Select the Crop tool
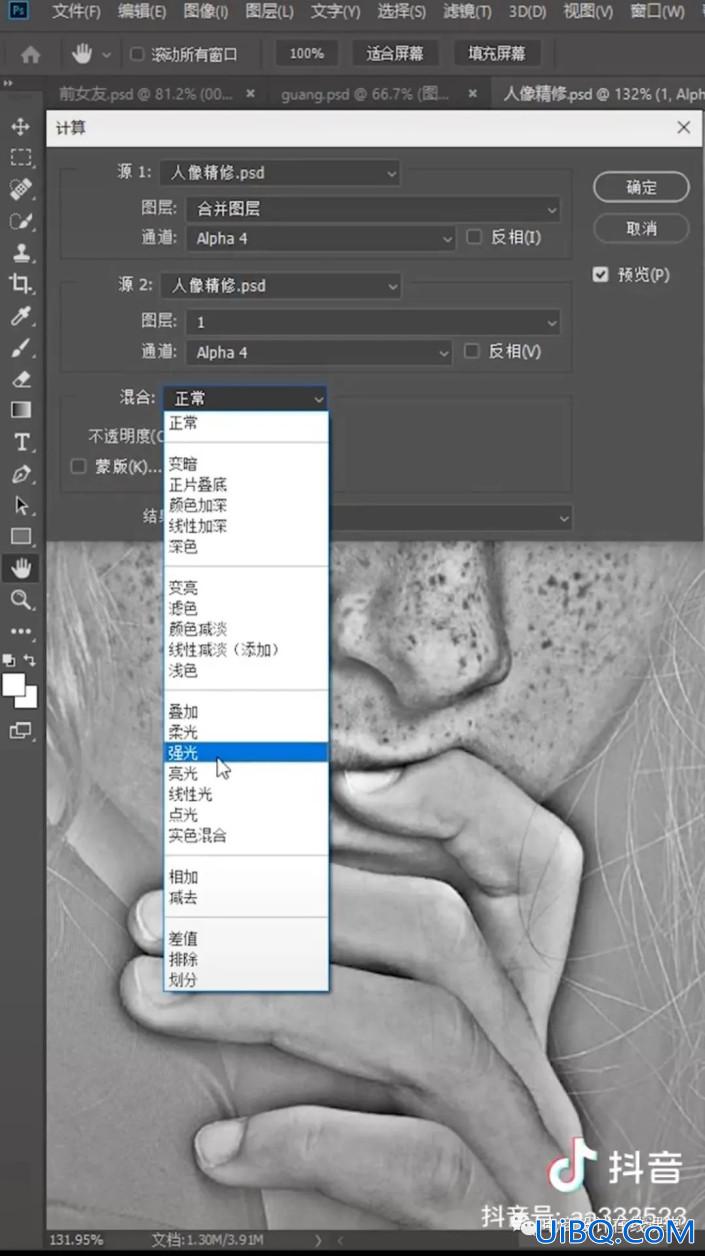 tap(21, 284)
